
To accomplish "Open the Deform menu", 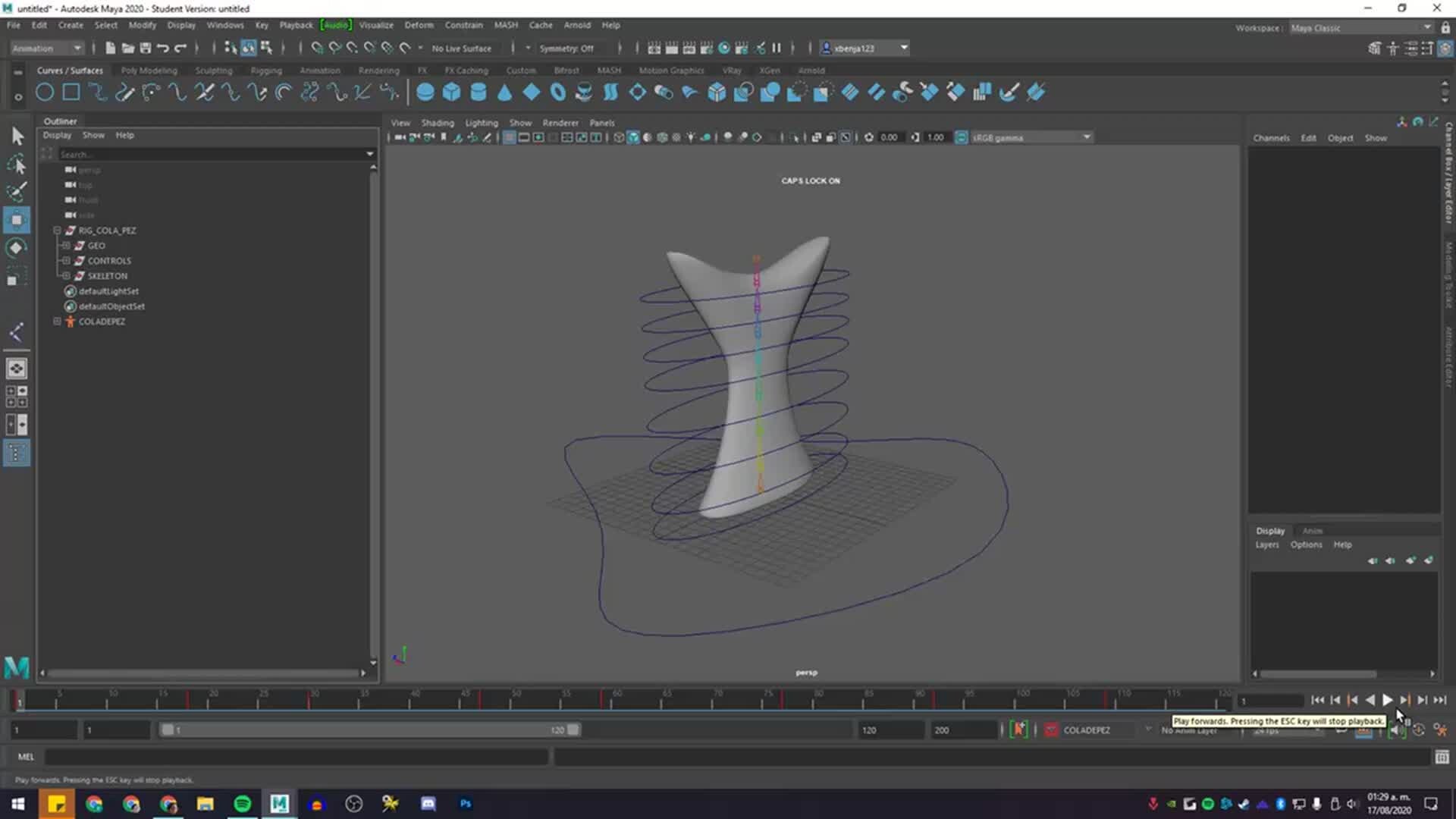I will [419, 25].
